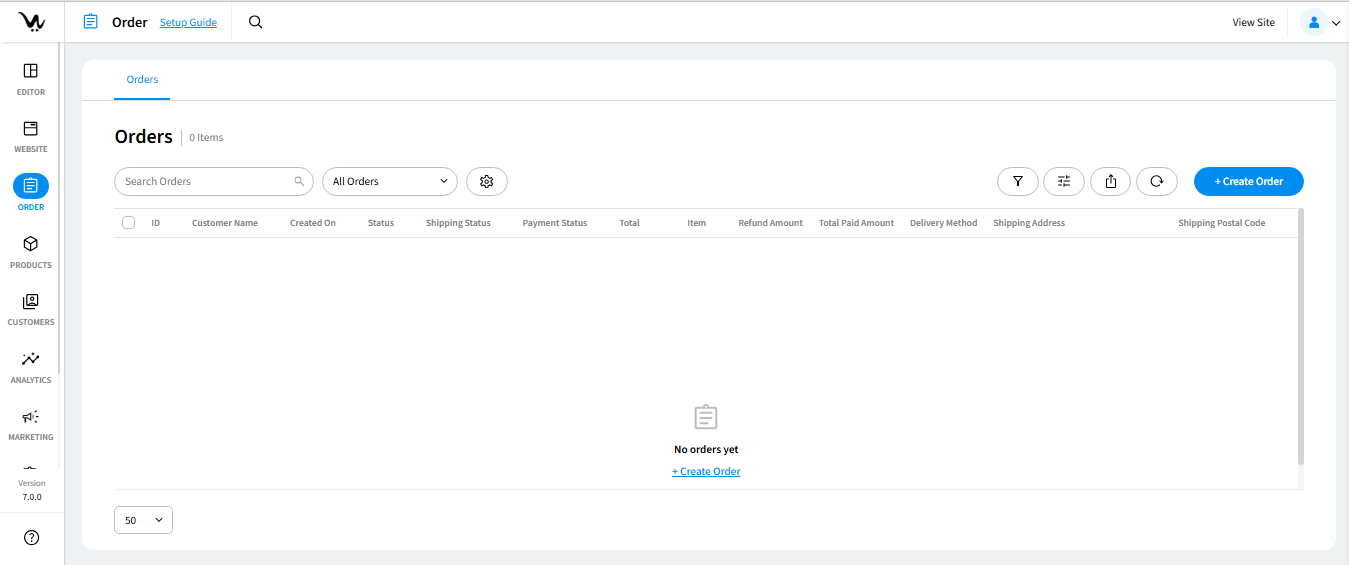Screen dimensions: 1349x565
Task: Click the help question mark icon
Action: 31,538
